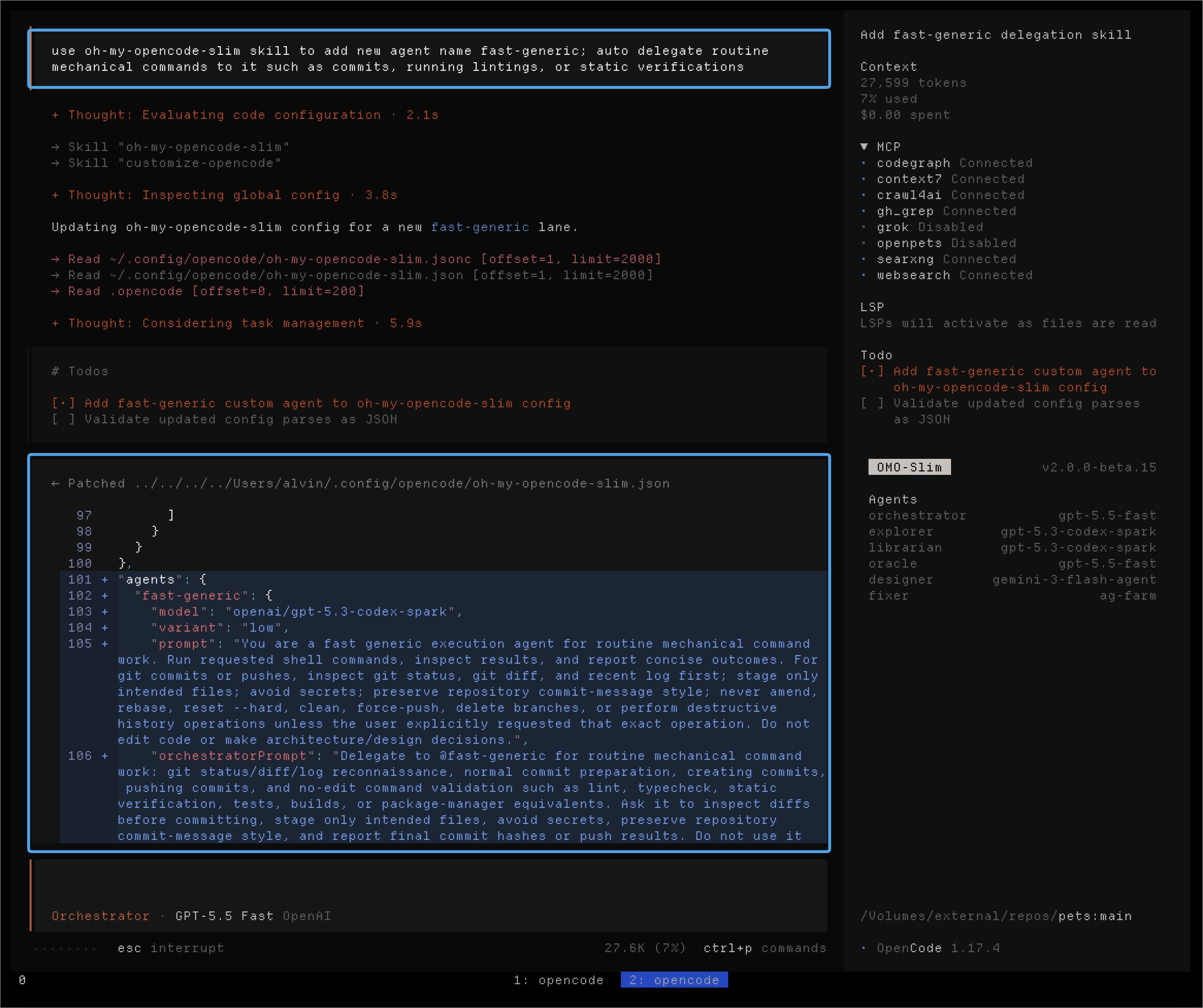Click the orchestrator agent row
Screen dimensions: 1203x1008
point(1012,516)
